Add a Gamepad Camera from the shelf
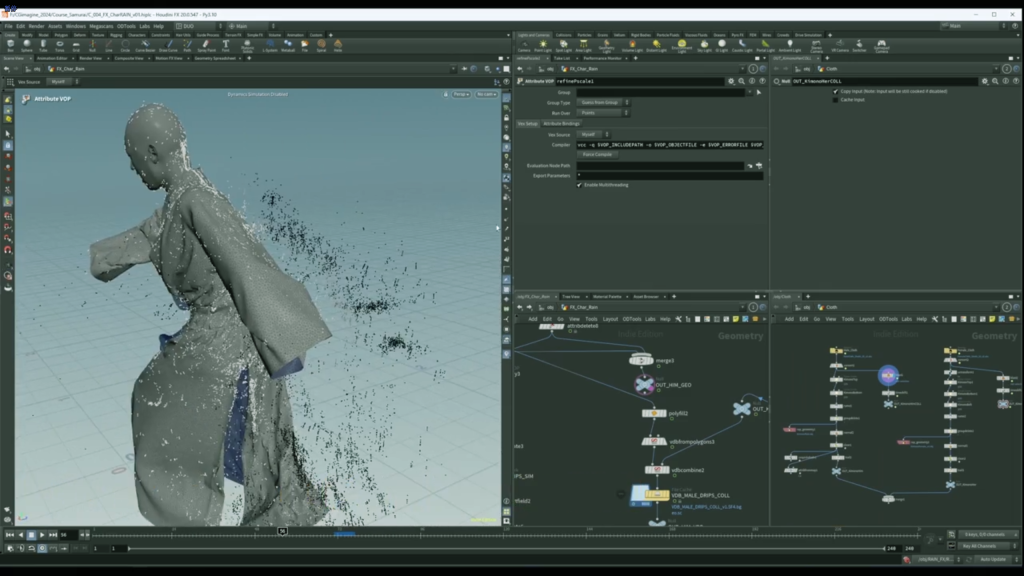The image size is (1024, 576). [x=881, y=46]
